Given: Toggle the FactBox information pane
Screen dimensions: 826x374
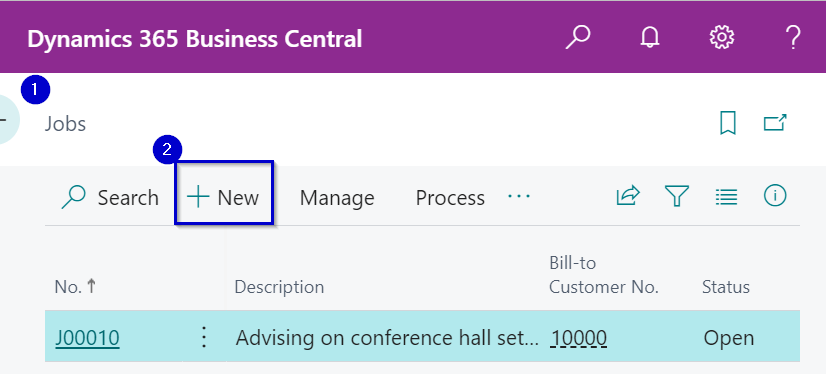Looking at the screenshot, I should click(x=775, y=196).
